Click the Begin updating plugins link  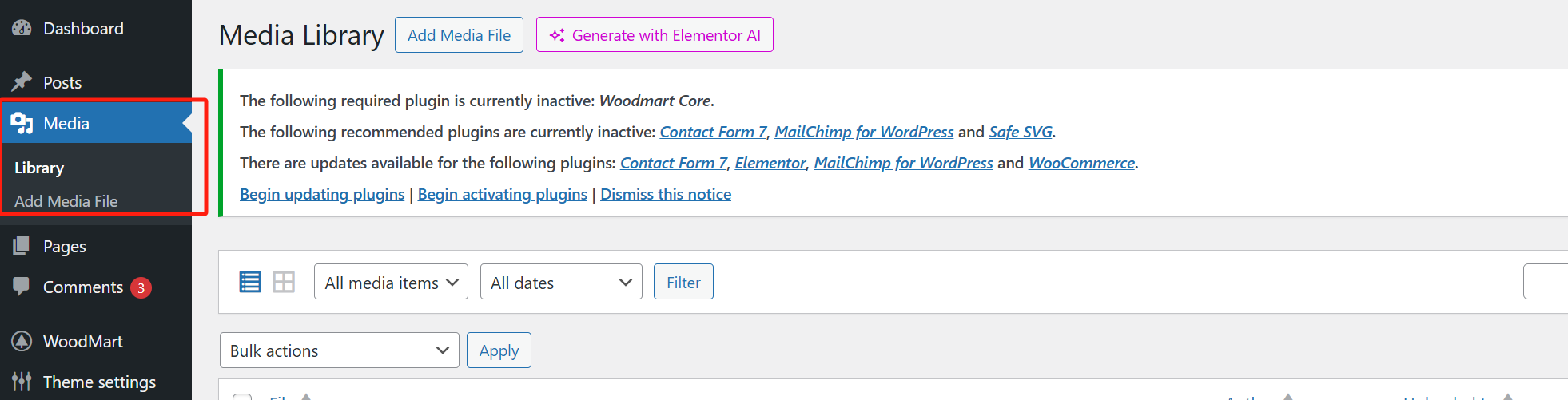coord(322,194)
